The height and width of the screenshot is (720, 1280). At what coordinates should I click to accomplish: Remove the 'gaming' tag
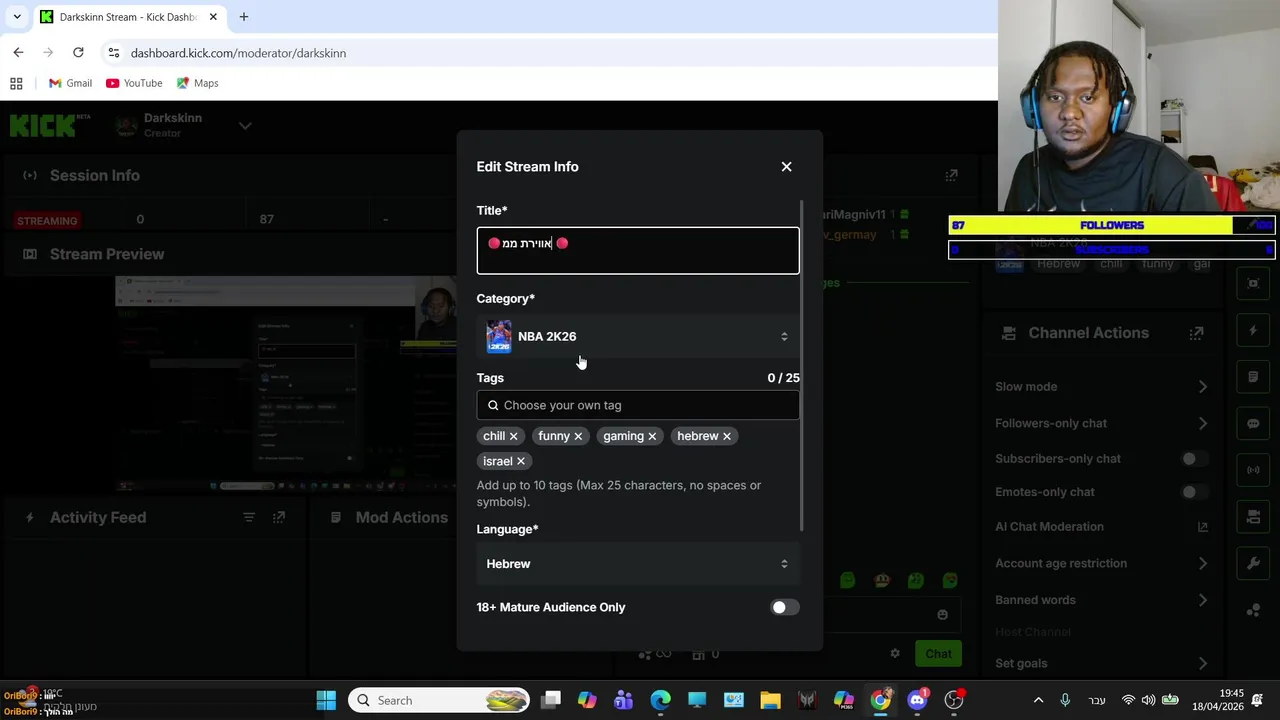pyautogui.click(x=652, y=436)
